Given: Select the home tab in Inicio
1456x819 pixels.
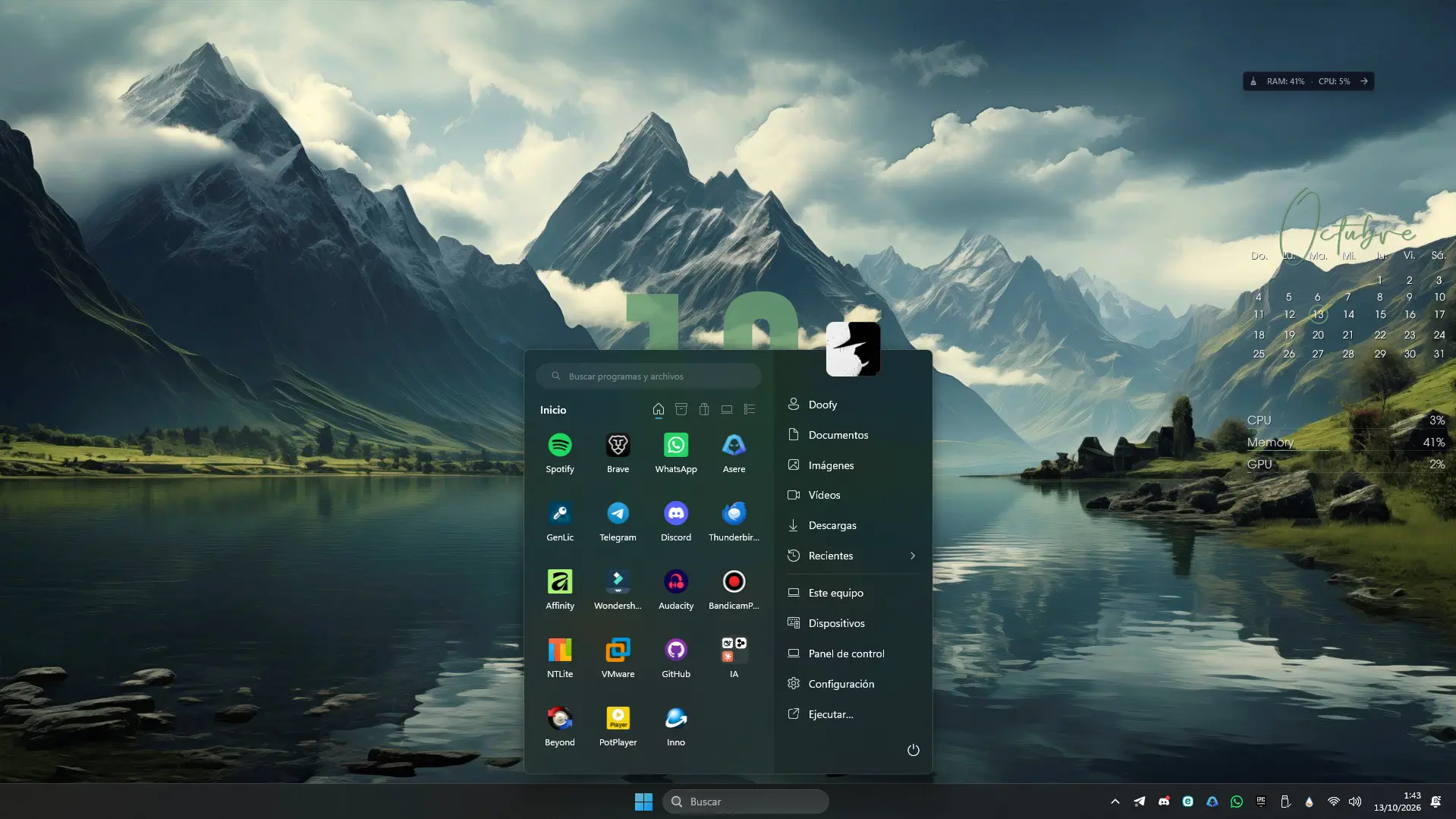Looking at the screenshot, I should pyautogui.click(x=659, y=410).
